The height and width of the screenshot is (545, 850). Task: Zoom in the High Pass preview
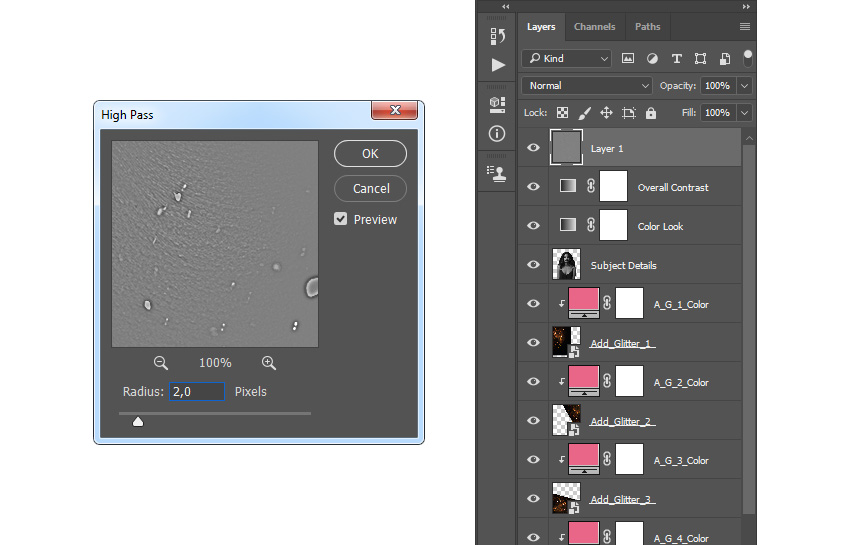pos(269,363)
